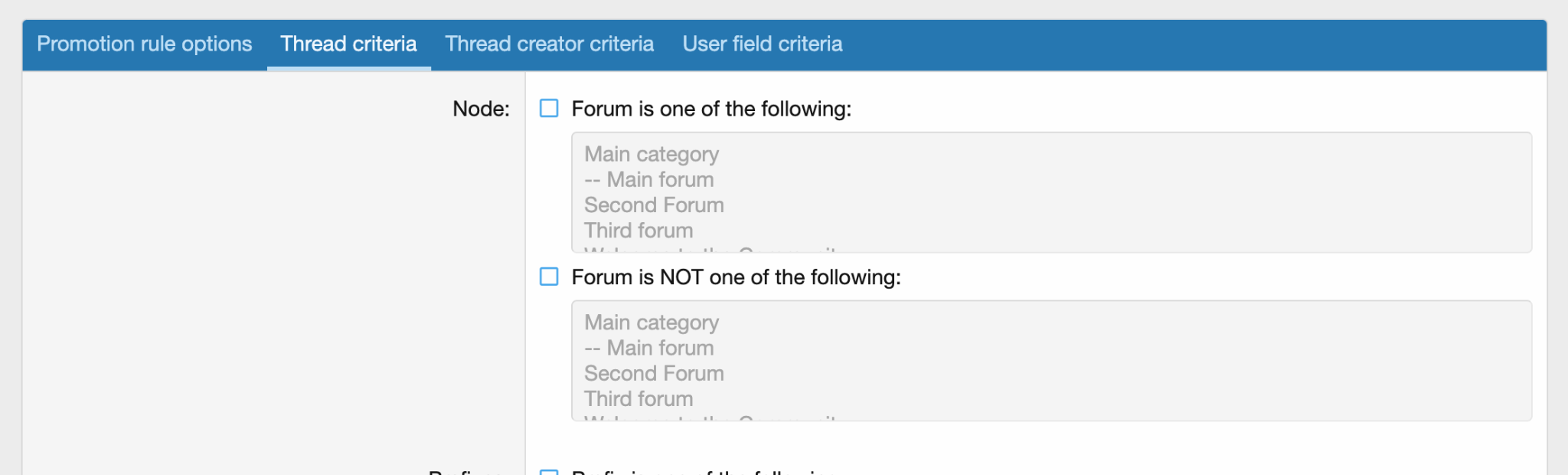Image resolution: width=1568 pixels, height=475 pixels.
Task: Open the Promotion rule options tab
Action: click(144, 44)
